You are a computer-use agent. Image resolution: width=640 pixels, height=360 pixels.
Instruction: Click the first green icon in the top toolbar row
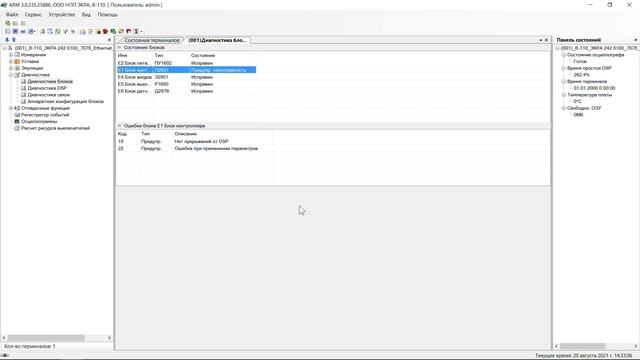point(8,23)
